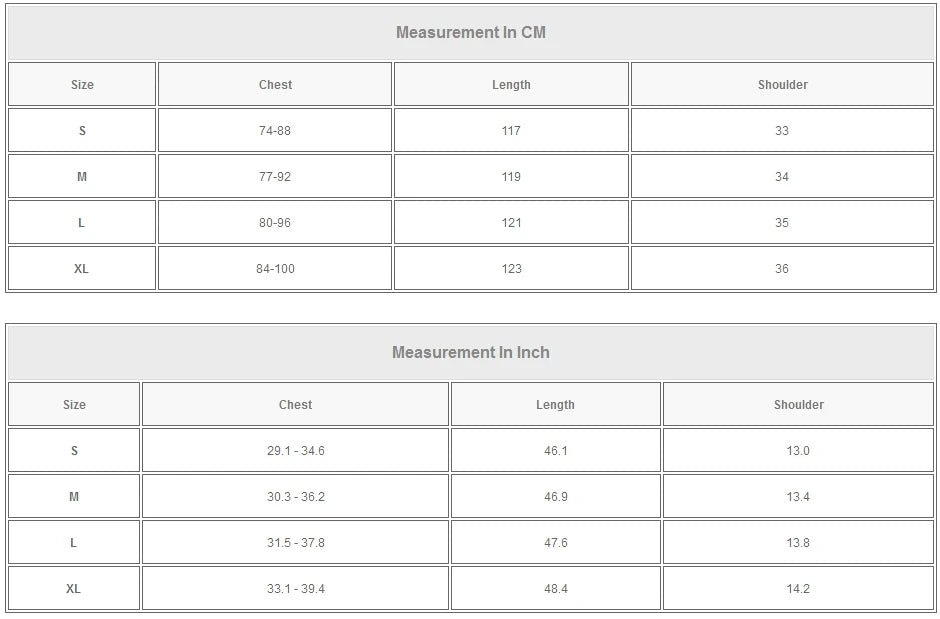Click the shoulder value 36
940x619 pixels.
pyautogui.click(x=782, y=269)
